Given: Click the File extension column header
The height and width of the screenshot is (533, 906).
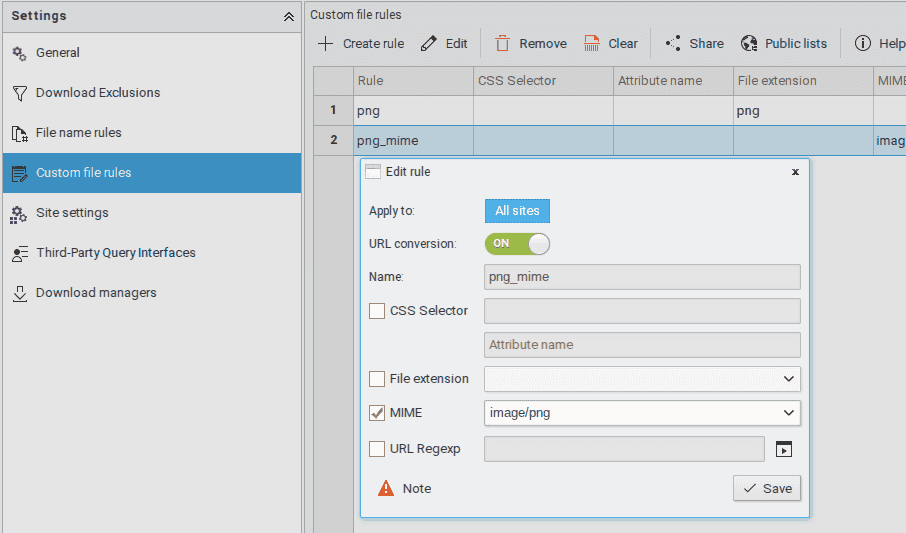Looking at the screenshot, I should coord(803,81).
